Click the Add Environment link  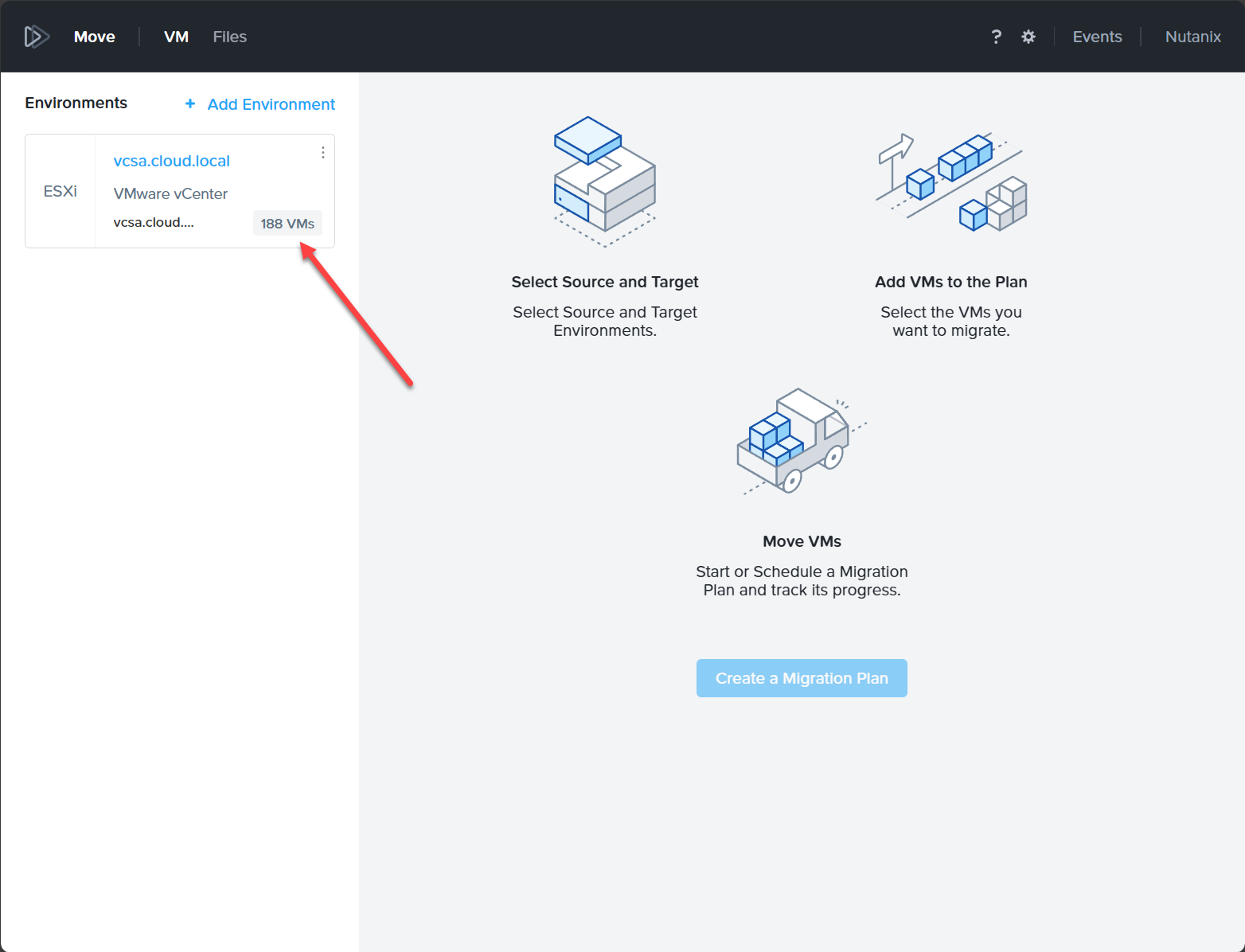[271, 104]
